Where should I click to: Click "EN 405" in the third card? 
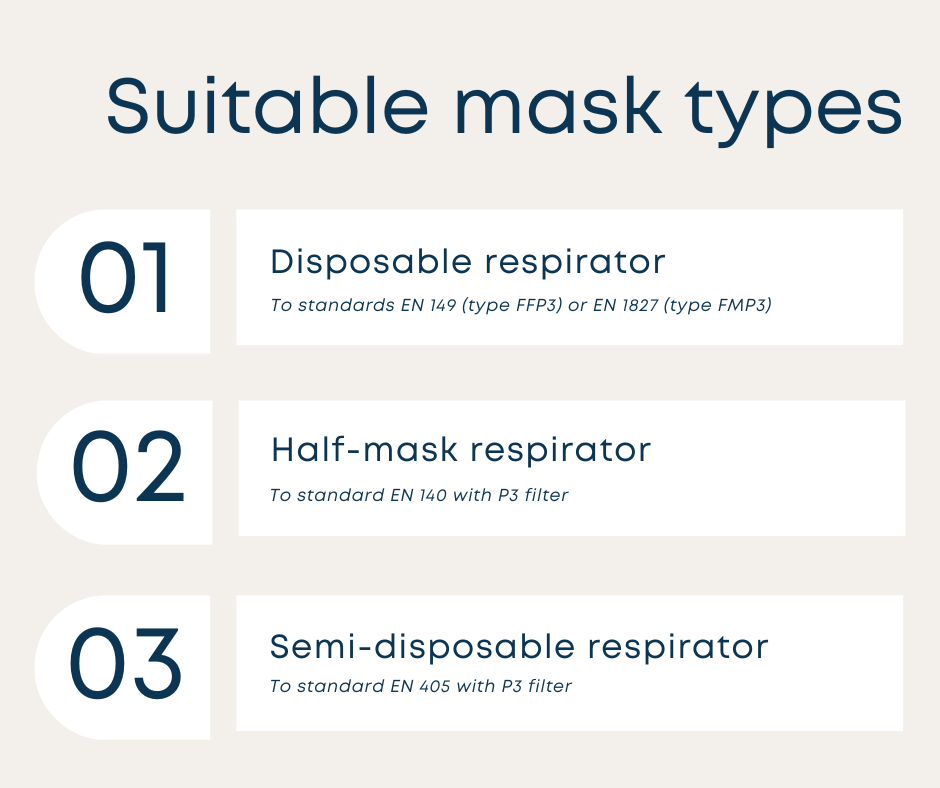pos(423,686)
